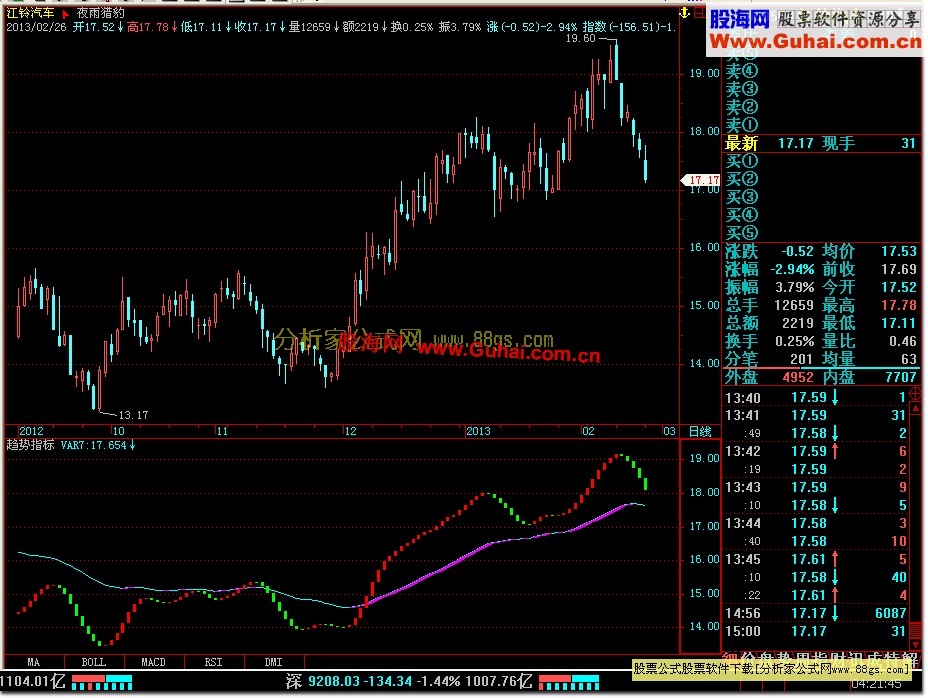Click the 总手 12659 value
928x698 pixels.
pyautogui.click(x=794, y=305)
